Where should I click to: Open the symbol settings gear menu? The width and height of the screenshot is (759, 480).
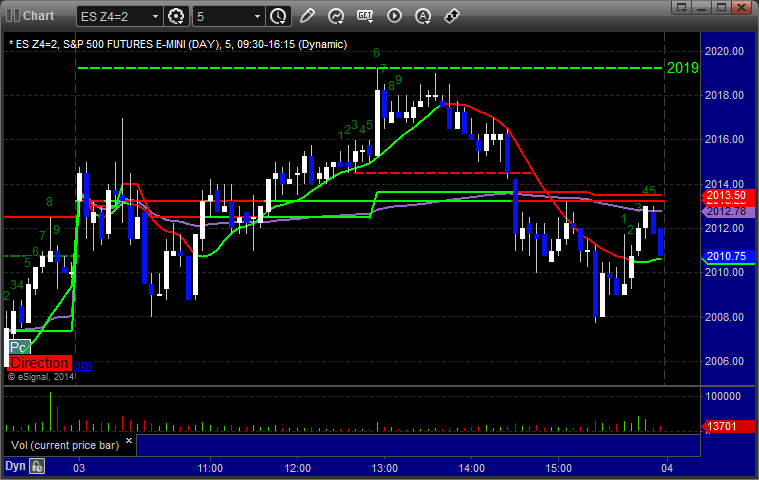click(x=176, y=16)
